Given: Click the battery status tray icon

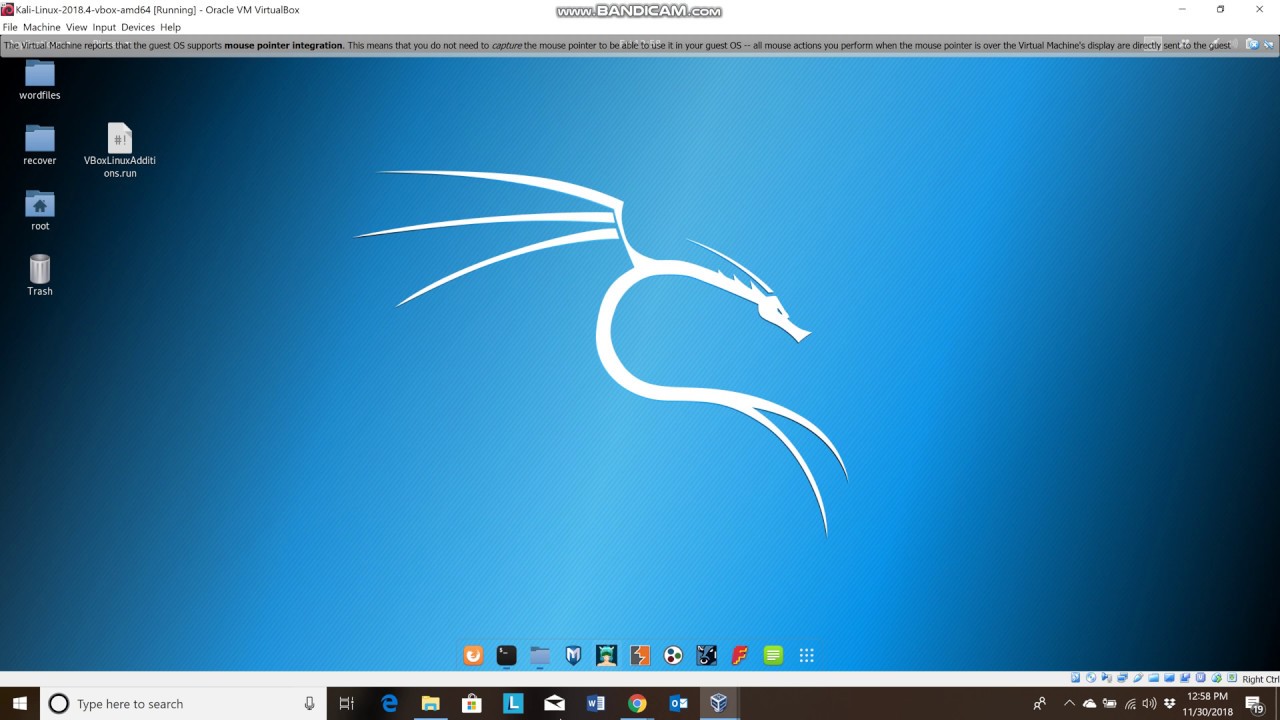Looking at the screenshot, I should tap(1109, 704).
